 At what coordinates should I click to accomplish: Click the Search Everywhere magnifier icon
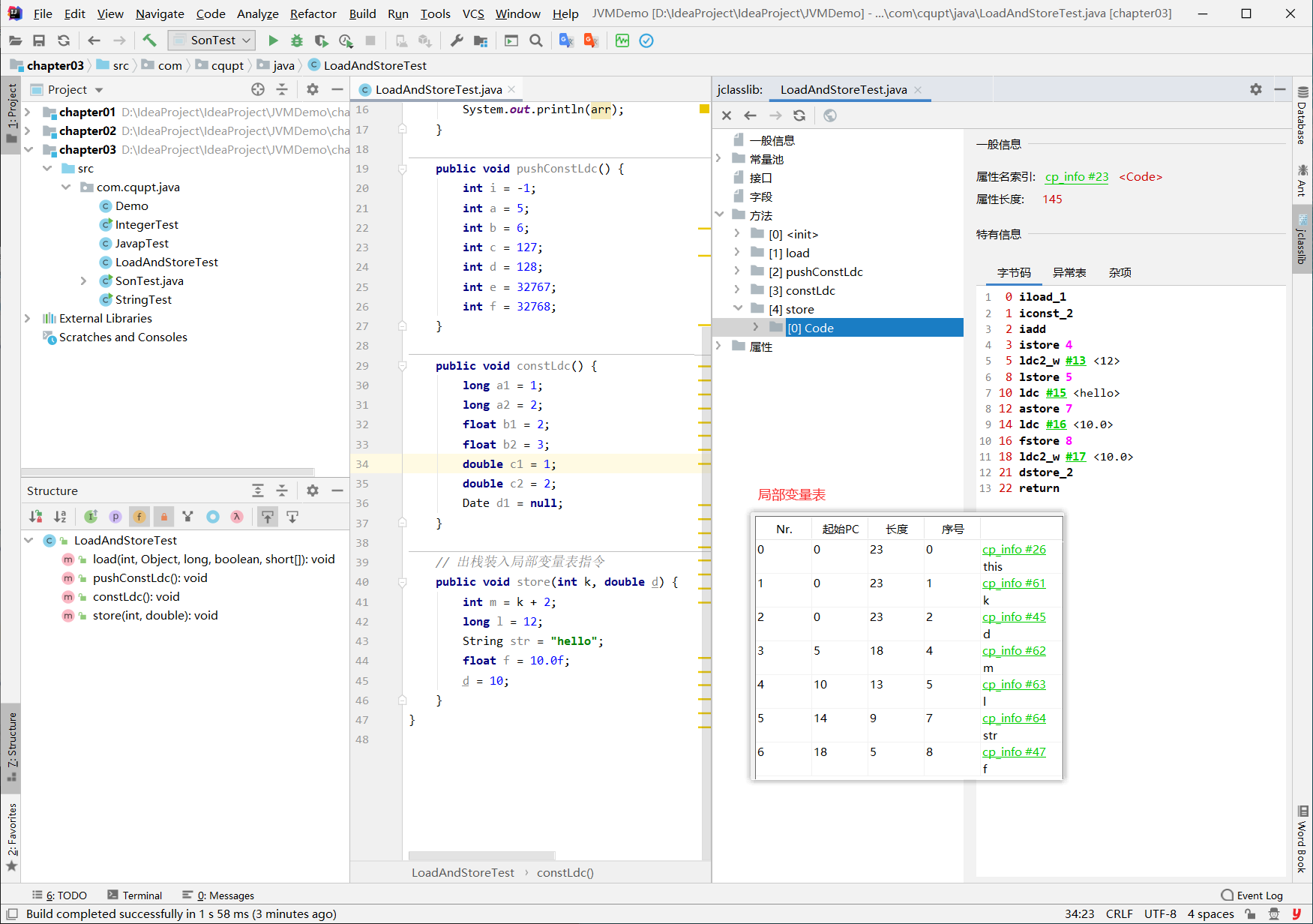click(x=536, y=40)
